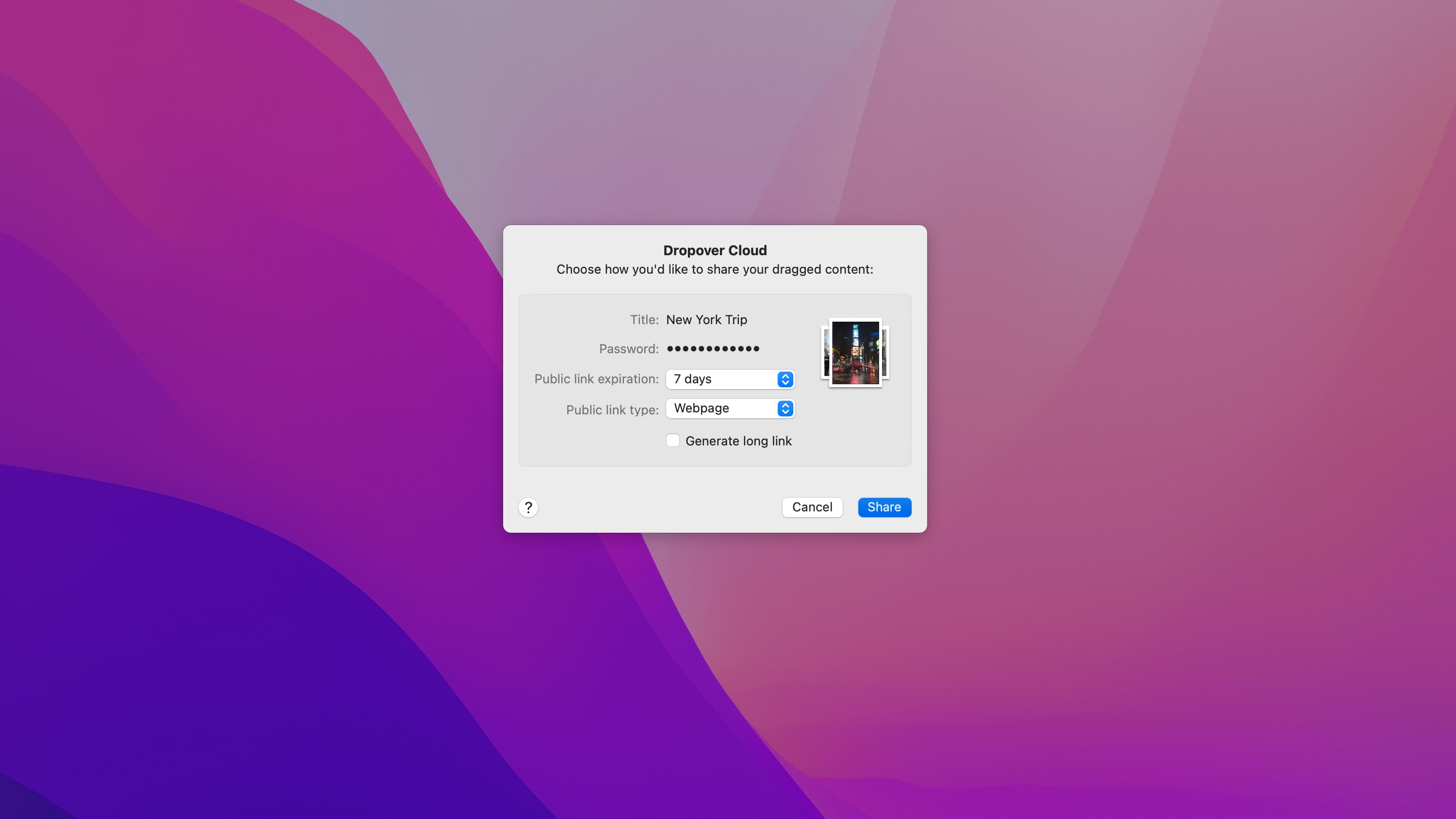The image size is (1456, 819).
Task: Click the New York Trip photo of Times Square
Action: coord(854,352)
